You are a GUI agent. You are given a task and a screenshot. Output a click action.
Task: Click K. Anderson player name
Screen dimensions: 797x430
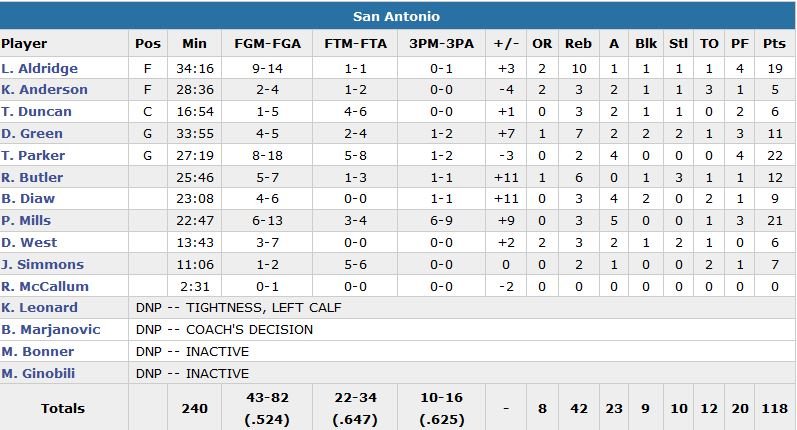[x=44, y=90]
